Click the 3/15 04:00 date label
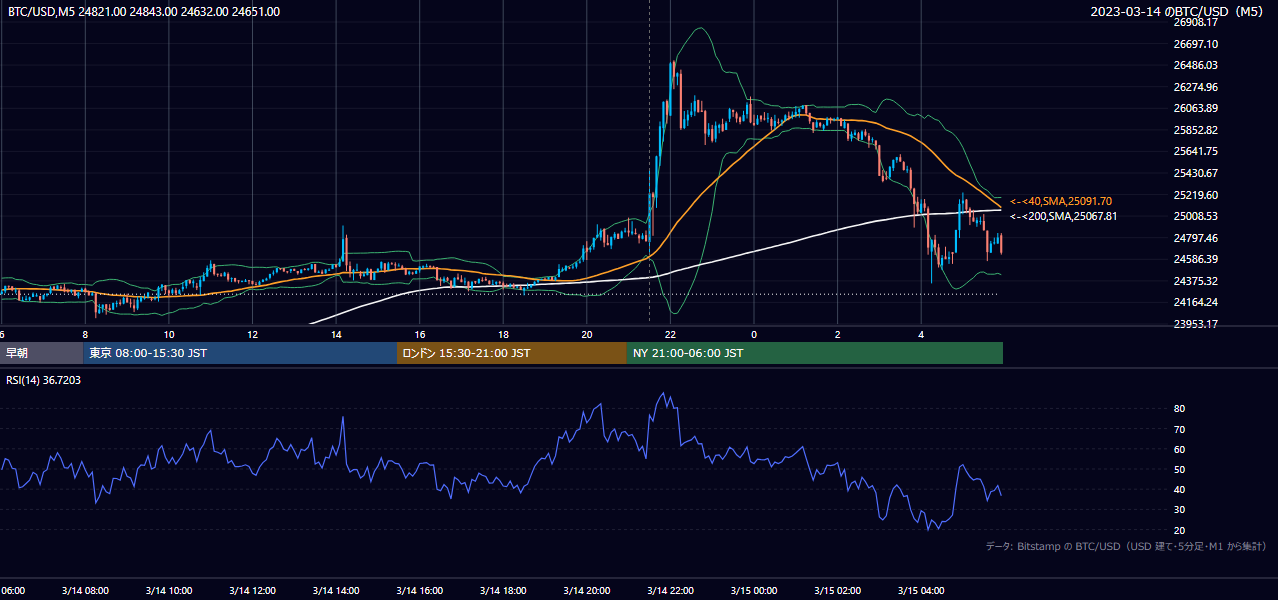 [921, 591]
